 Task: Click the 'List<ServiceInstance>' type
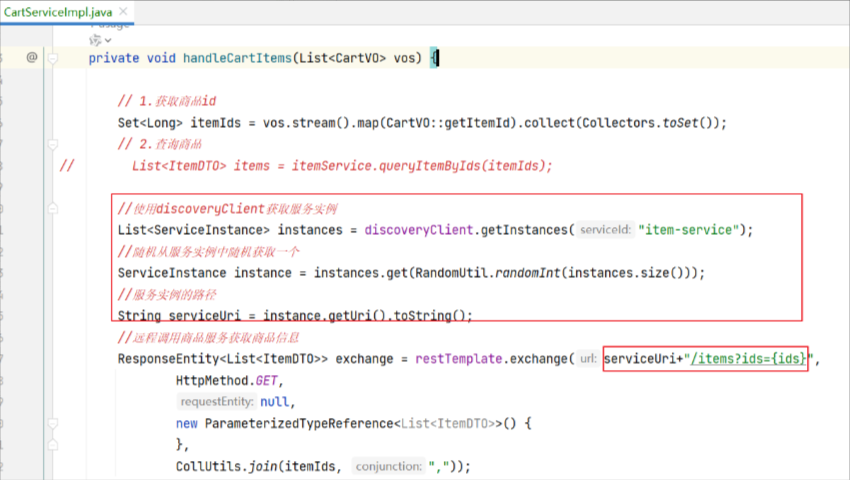[194, 230]
